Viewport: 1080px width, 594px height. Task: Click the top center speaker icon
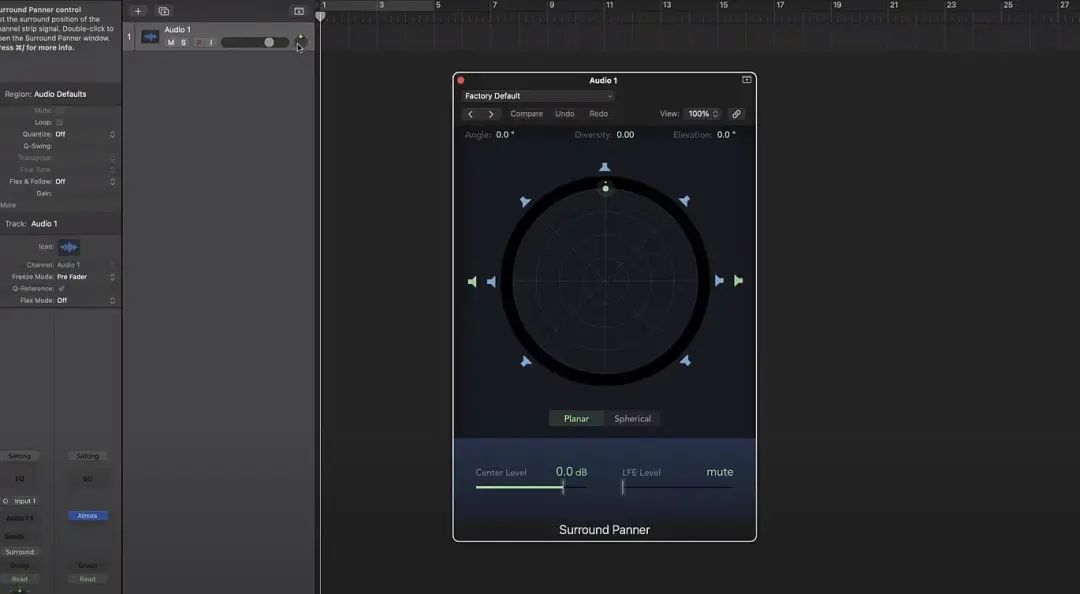click(x=605, y=167)
